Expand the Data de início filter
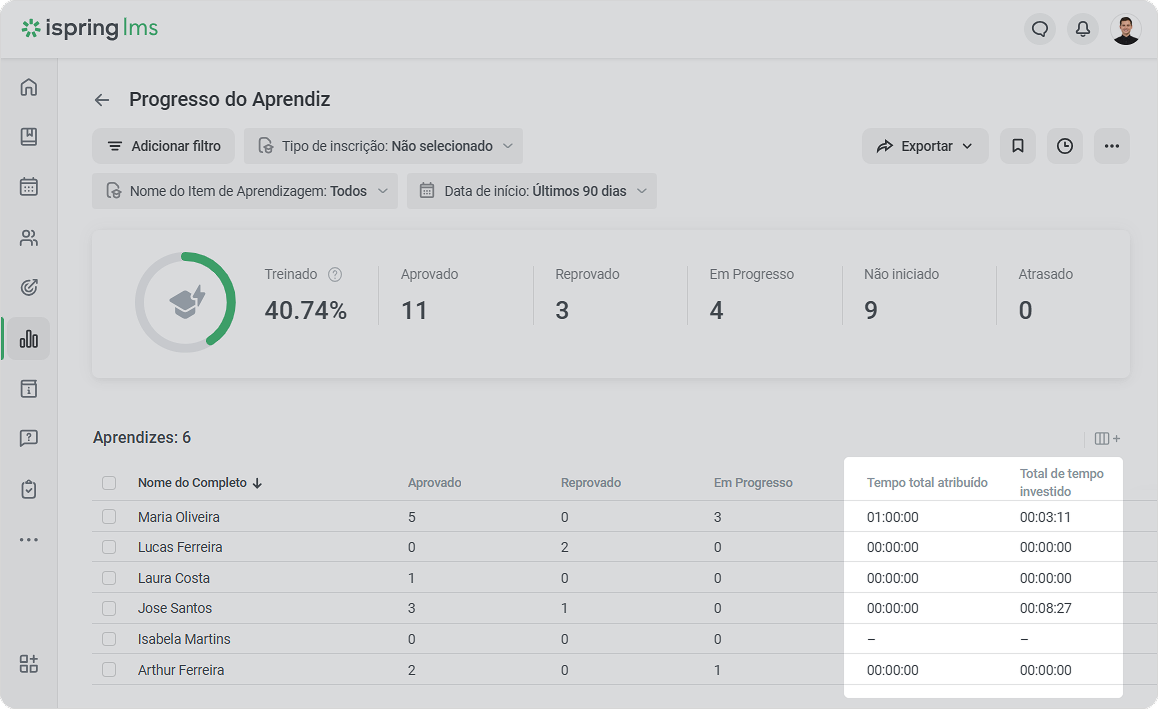 coord(532,191)
